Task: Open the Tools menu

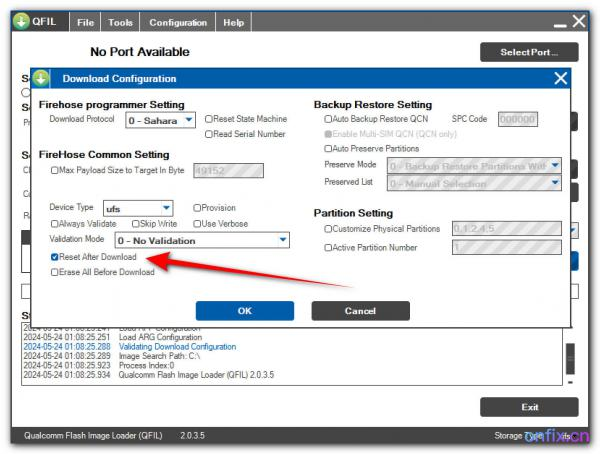Action: pyautogui.click(x=120, y=23)
